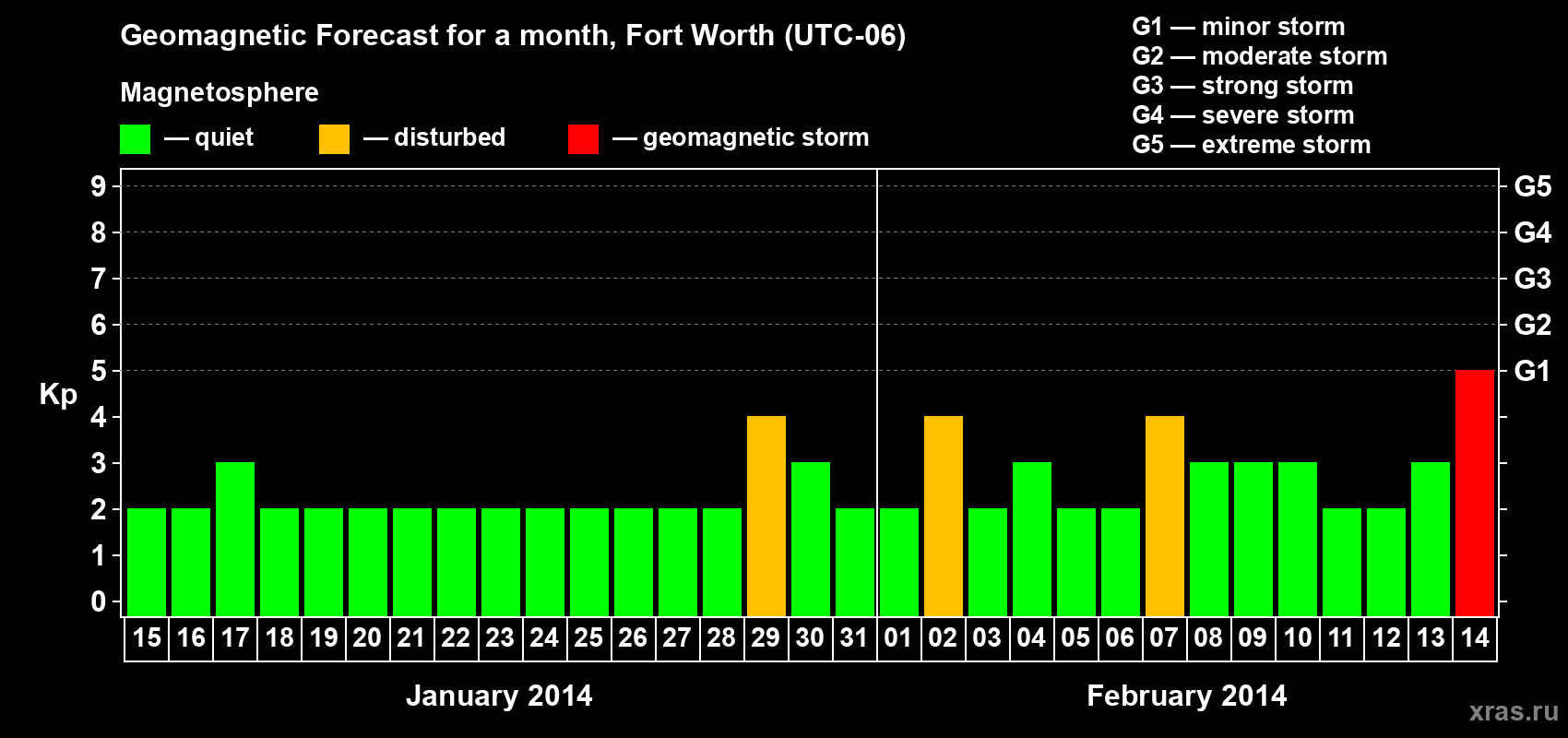The width and height of the screenshot is (1568, 738).
Task: Click the Kp axis label
Action: point(58,395)
